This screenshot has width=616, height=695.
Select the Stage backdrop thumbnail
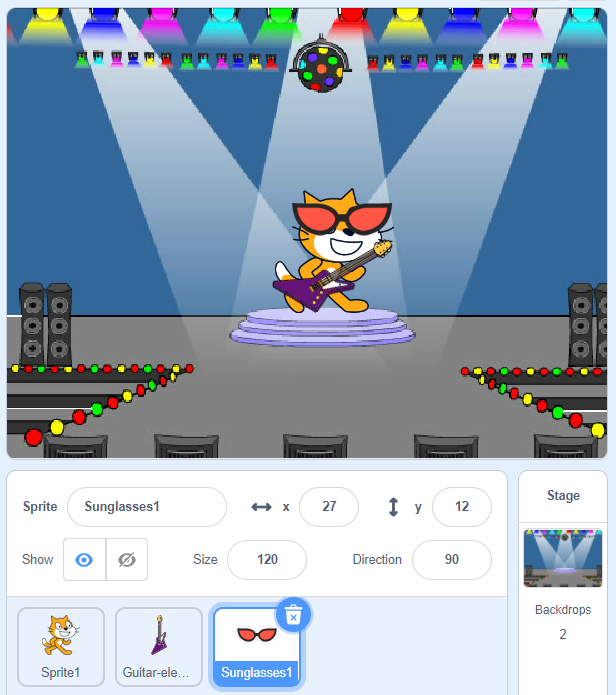563,558
